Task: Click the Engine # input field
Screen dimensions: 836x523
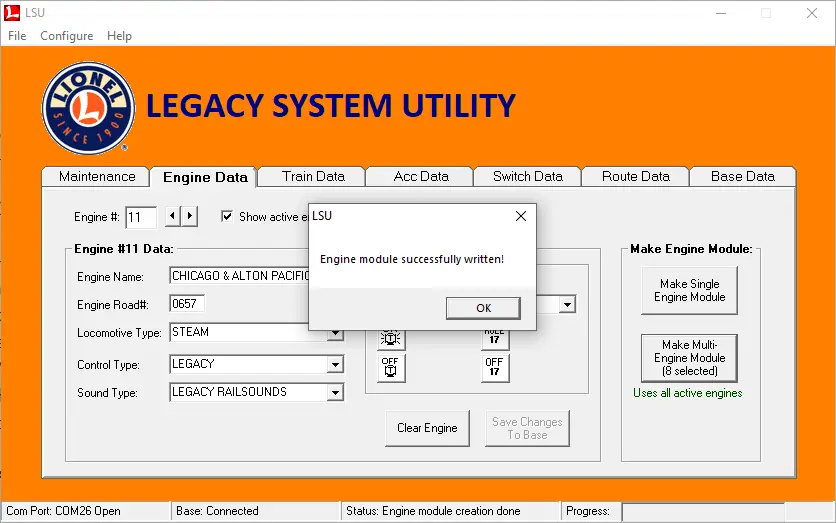Action: [141, 217]
